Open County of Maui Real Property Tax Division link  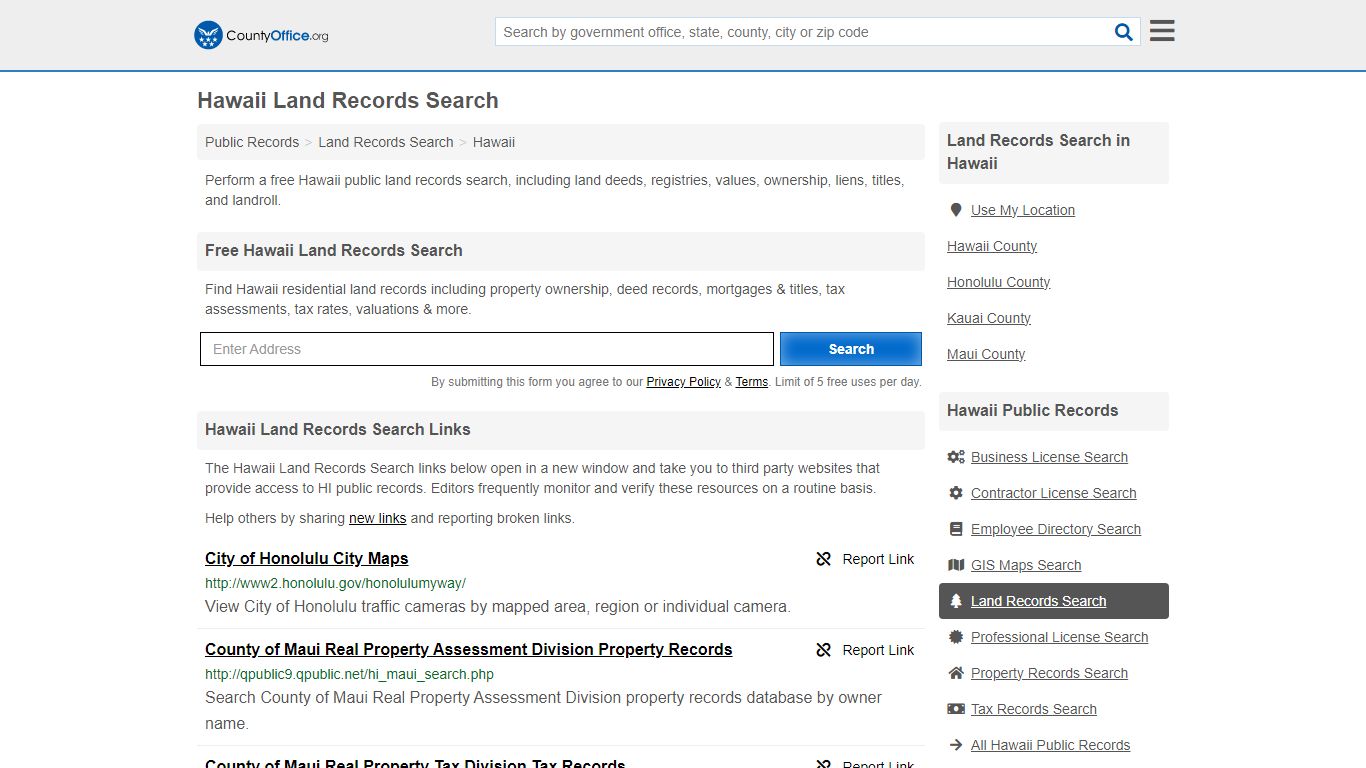[415, 762]
